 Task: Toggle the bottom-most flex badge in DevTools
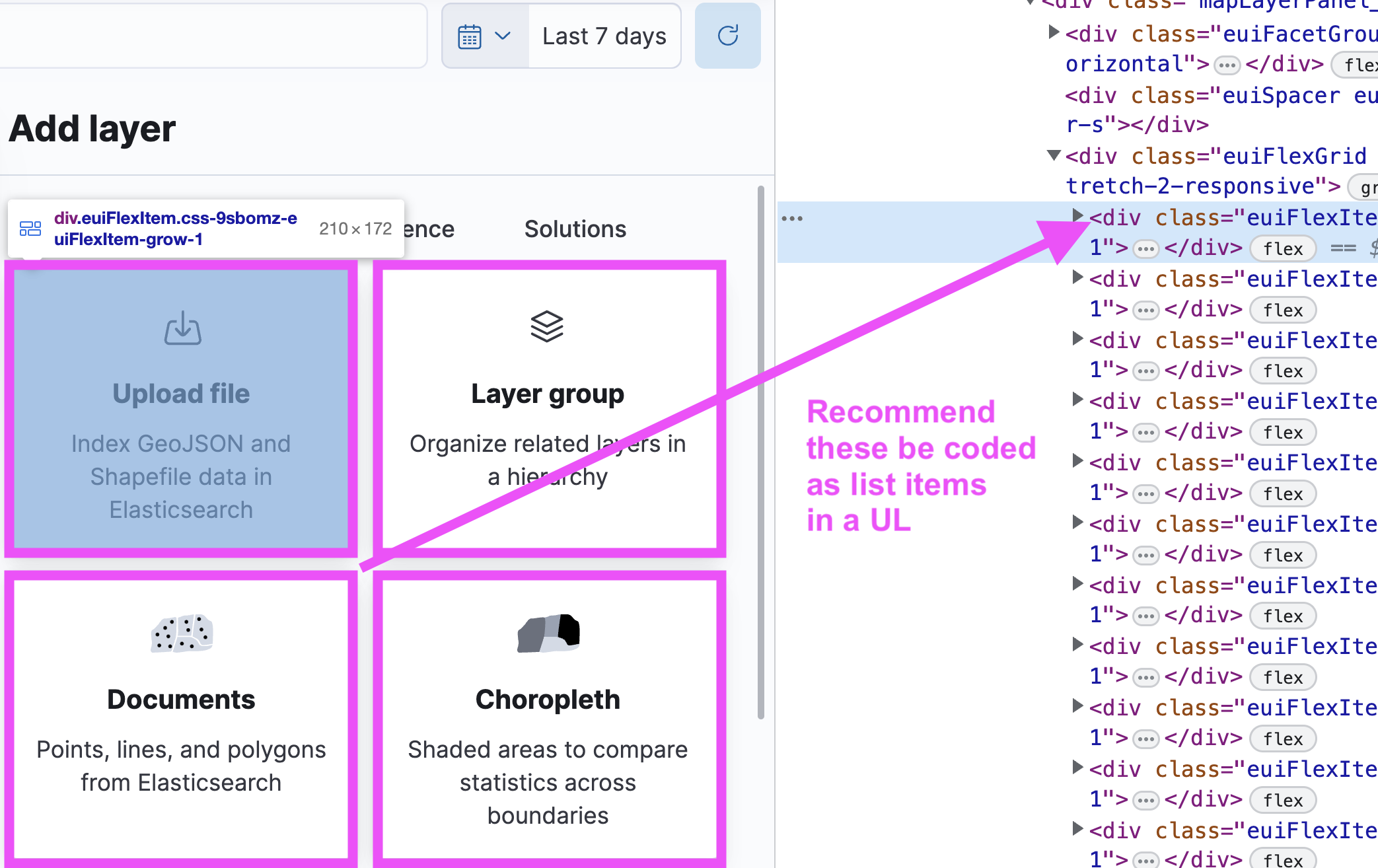[x=1282, y=861]
